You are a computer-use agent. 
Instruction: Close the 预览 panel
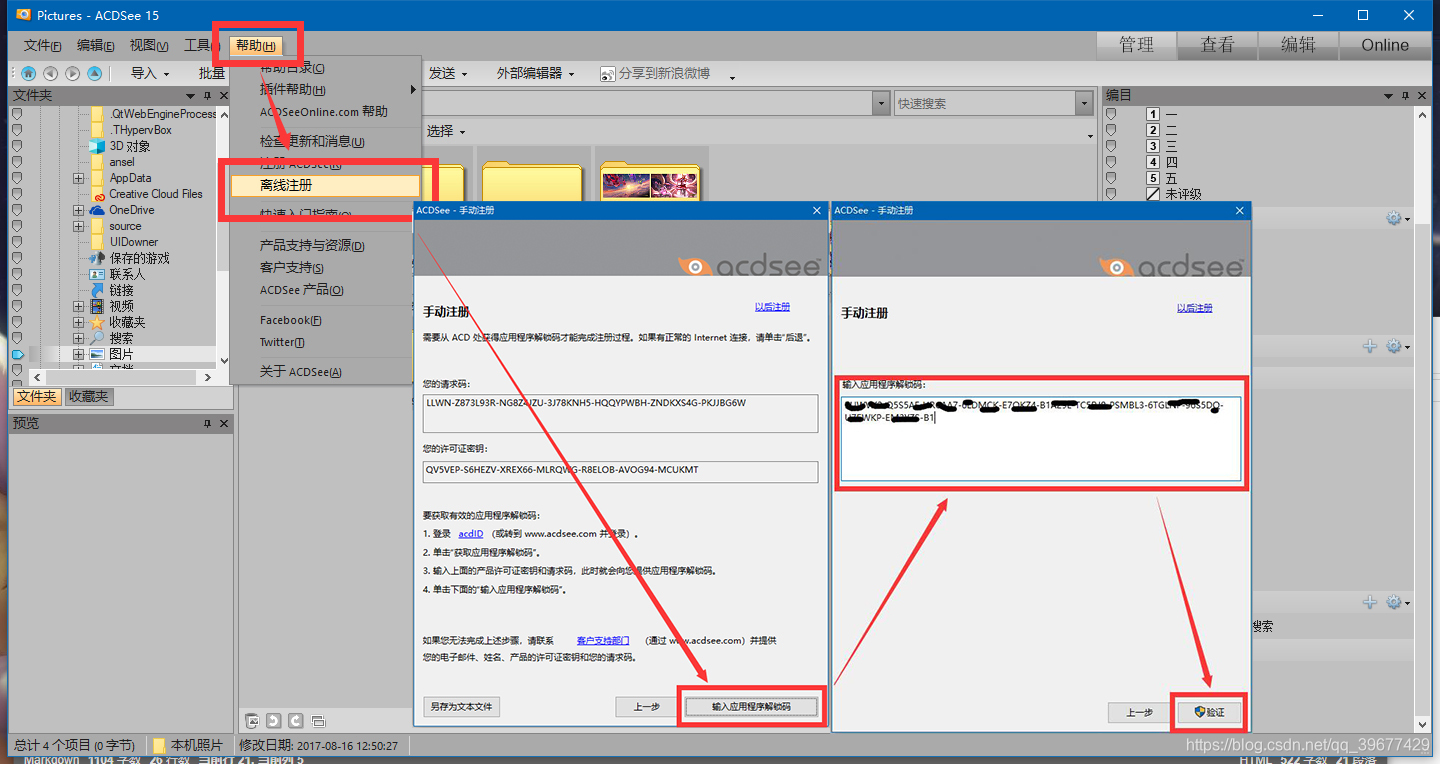[x=224, y=424]
